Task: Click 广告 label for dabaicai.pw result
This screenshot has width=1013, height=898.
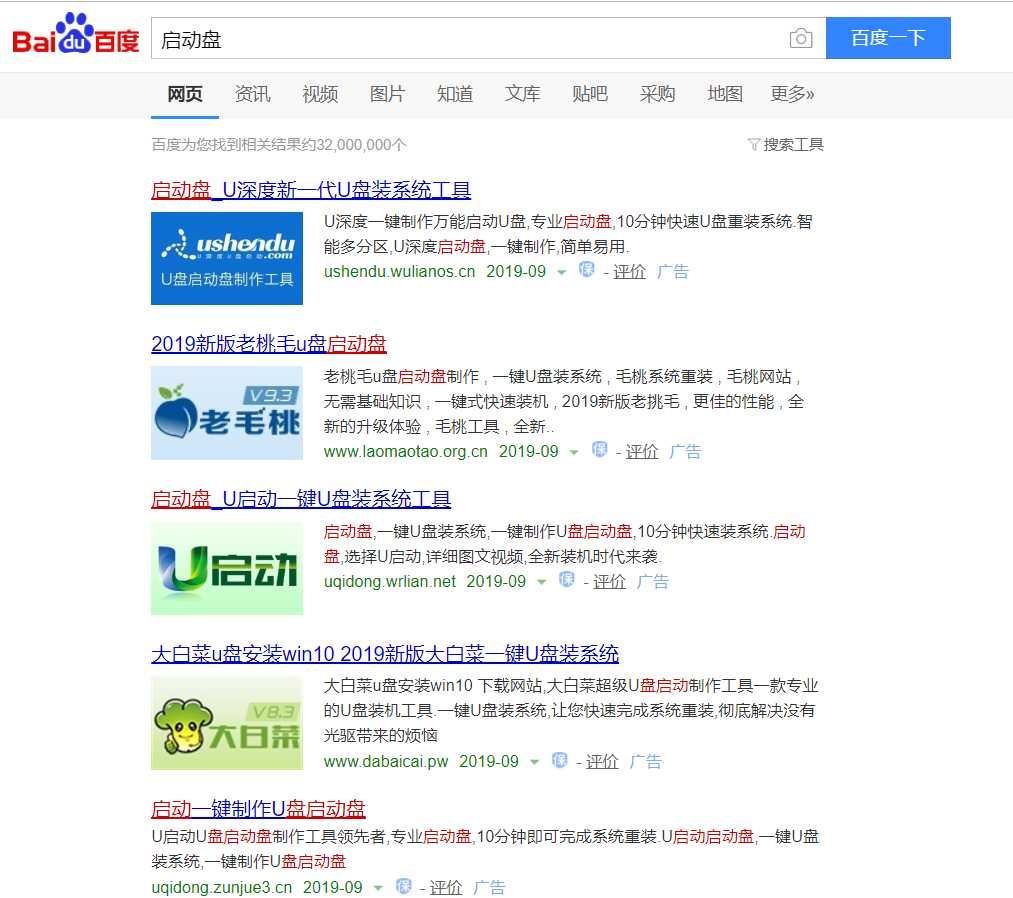Action: pos(645,762)
